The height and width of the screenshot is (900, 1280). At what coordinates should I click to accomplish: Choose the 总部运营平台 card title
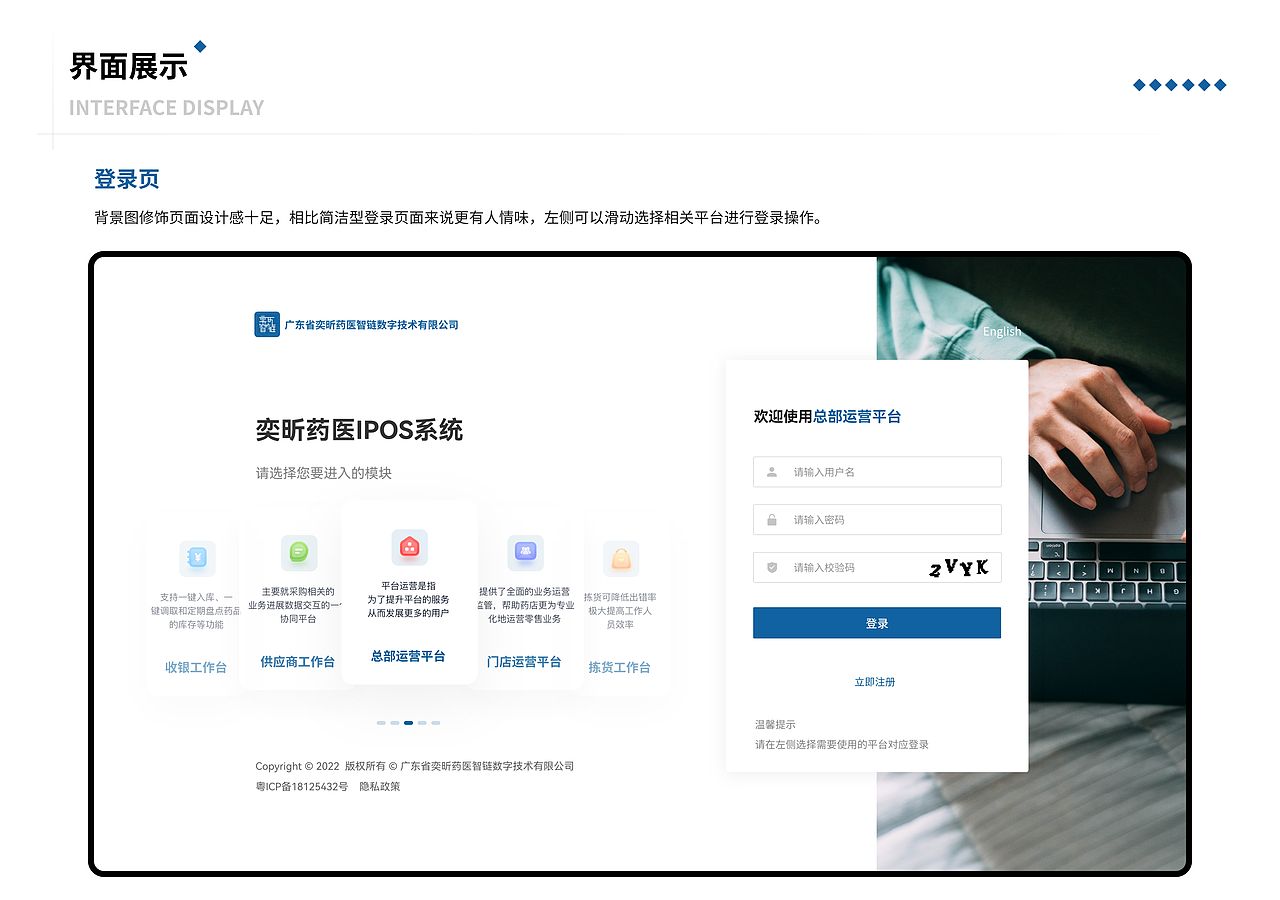pos(408,657)
